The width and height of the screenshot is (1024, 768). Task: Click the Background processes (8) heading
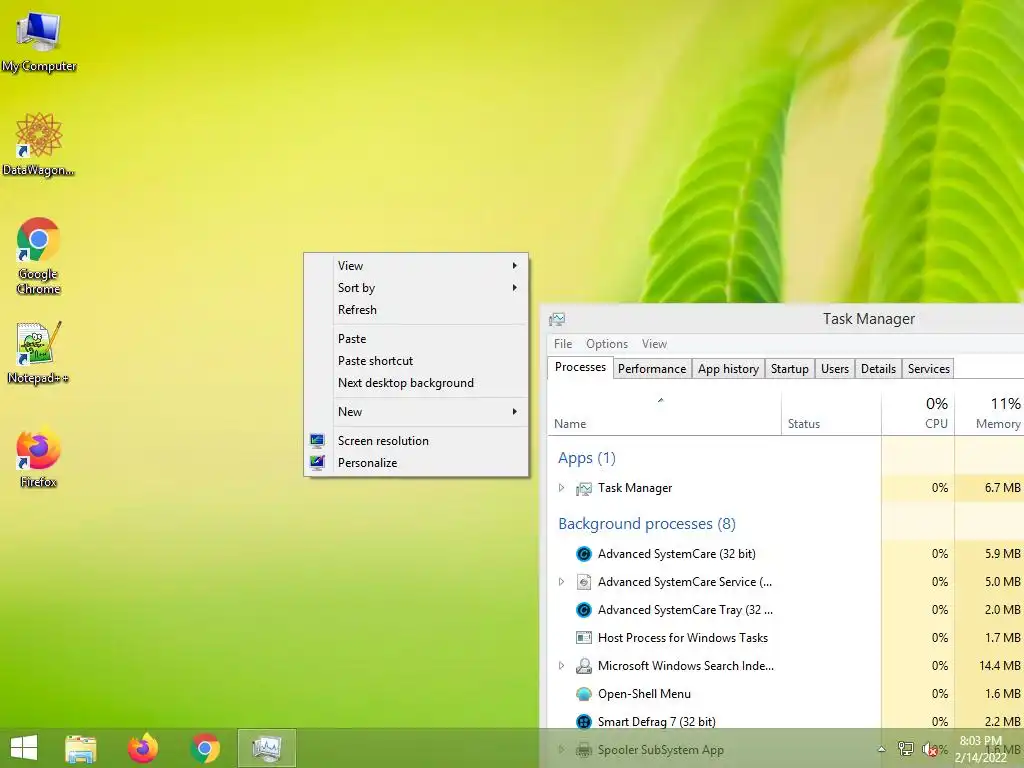[647, 524]
